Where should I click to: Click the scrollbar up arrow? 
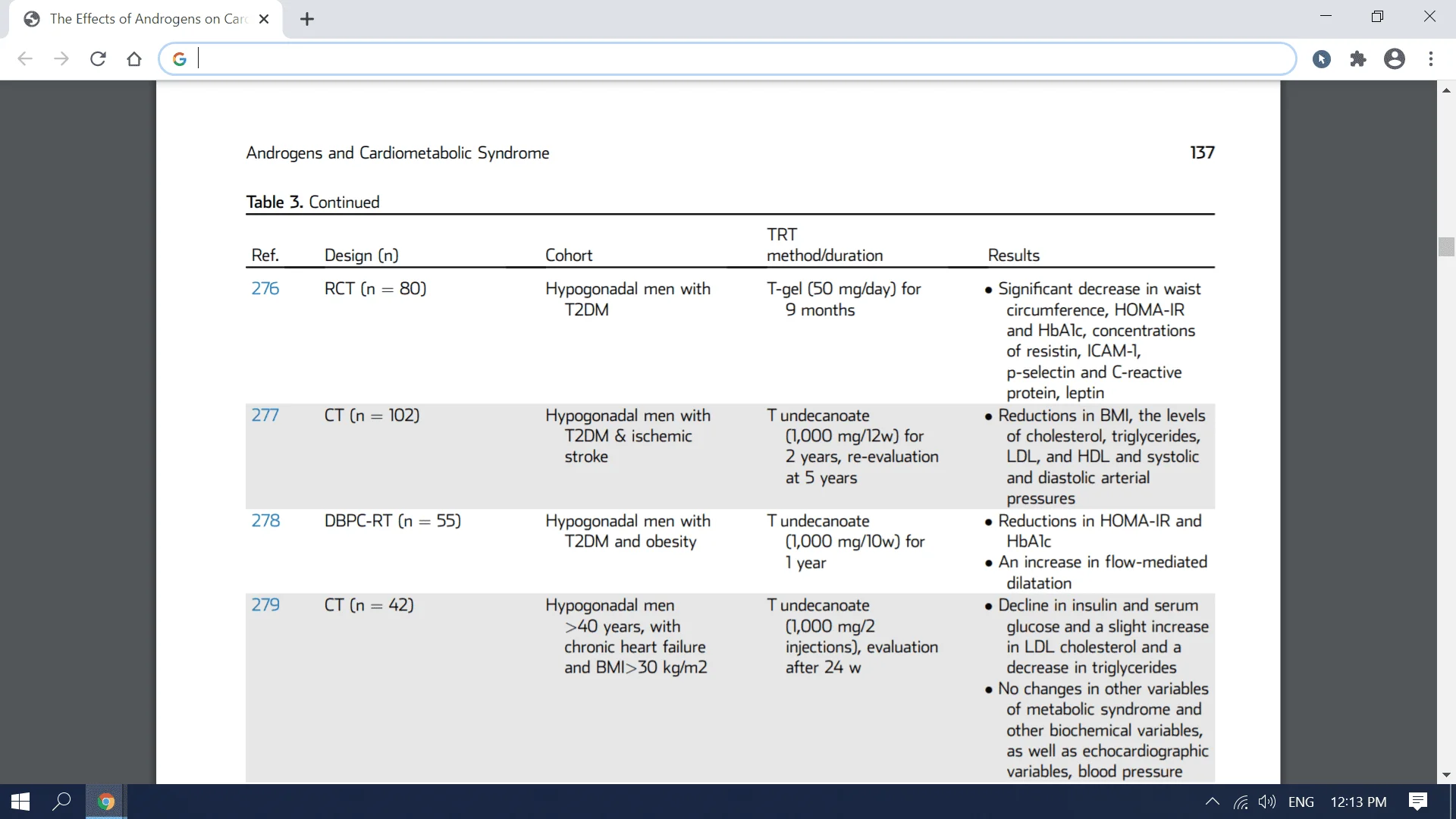click(1446, 90)
